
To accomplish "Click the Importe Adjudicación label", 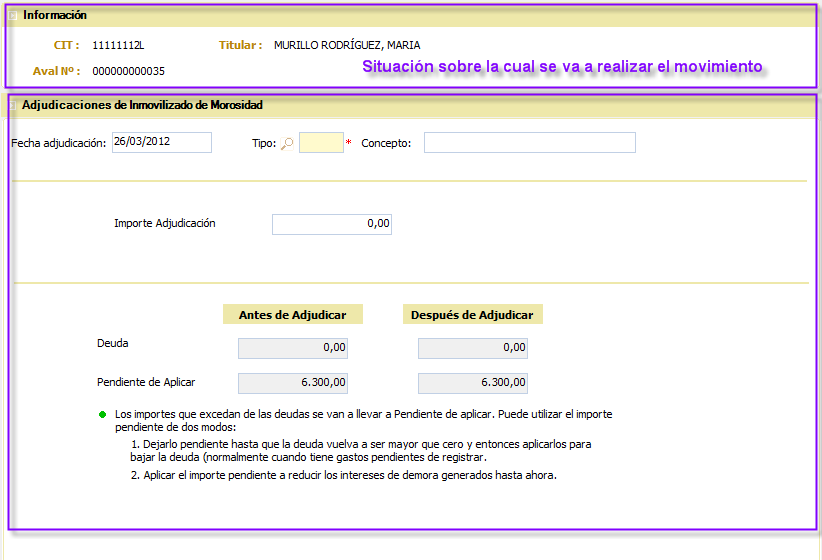I will [165, 223].
